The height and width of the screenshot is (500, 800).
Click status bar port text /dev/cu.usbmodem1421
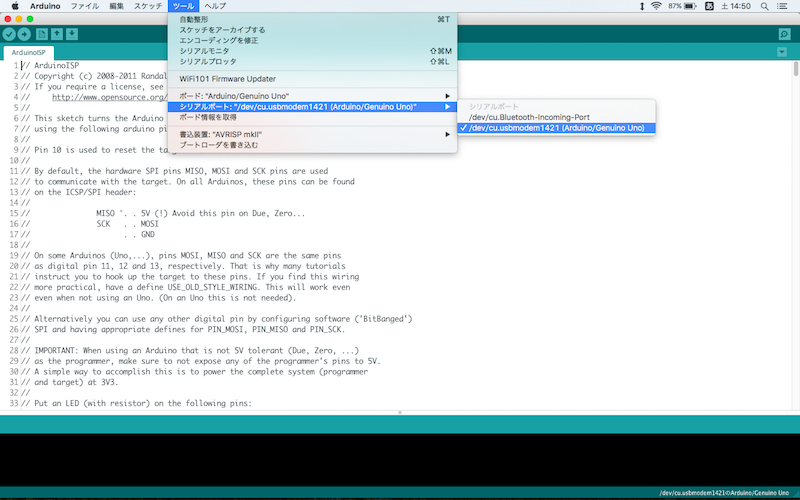(724, 493)
